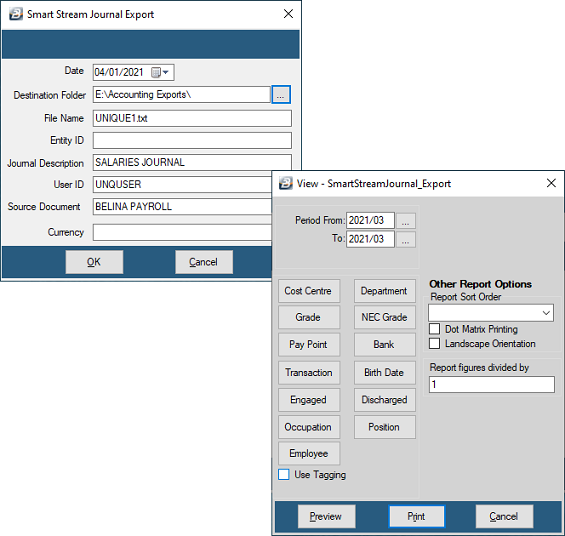This screenshot has width=565, height=536.
Task: Click the User ID field UNQUSER
Action: point(182,184)
